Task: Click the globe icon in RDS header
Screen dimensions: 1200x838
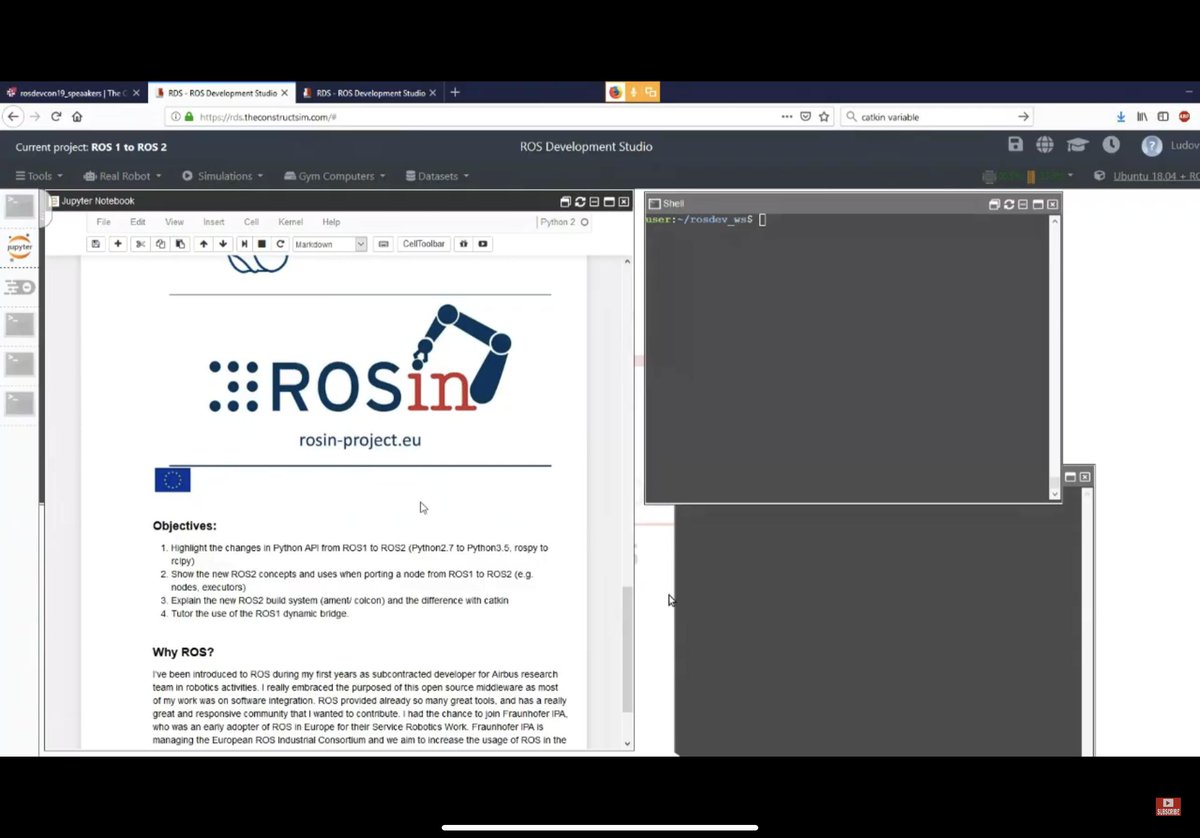Action: pyautogui.click(x=1045, y=145)
